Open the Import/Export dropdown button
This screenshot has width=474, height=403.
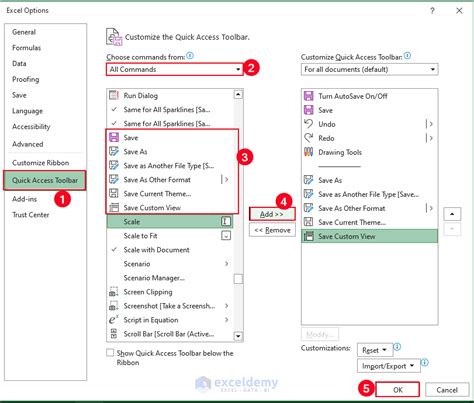click(x=388, y=366)
